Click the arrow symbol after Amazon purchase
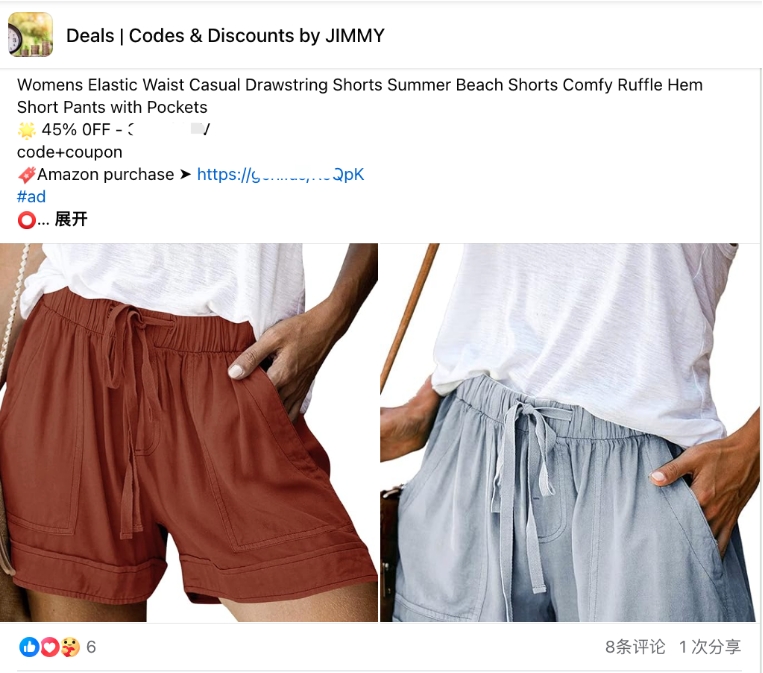763x673 pixels. (185, 174)
